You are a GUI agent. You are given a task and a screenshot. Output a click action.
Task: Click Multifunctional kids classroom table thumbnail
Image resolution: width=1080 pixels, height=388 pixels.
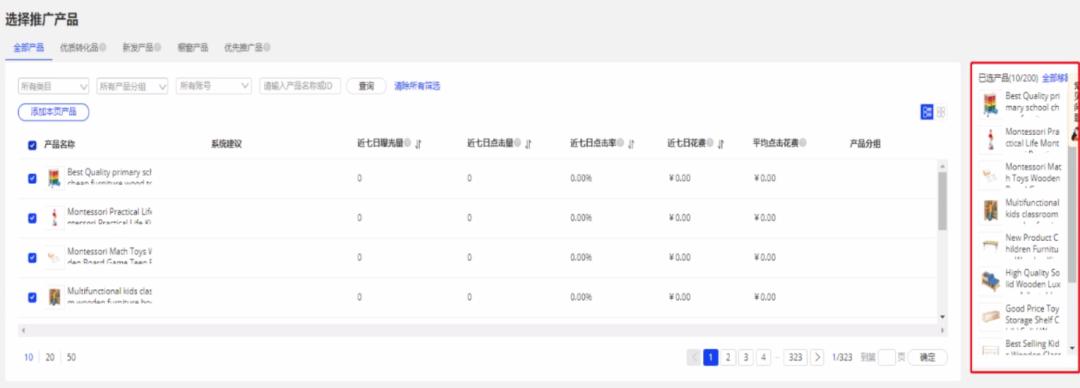54,298
